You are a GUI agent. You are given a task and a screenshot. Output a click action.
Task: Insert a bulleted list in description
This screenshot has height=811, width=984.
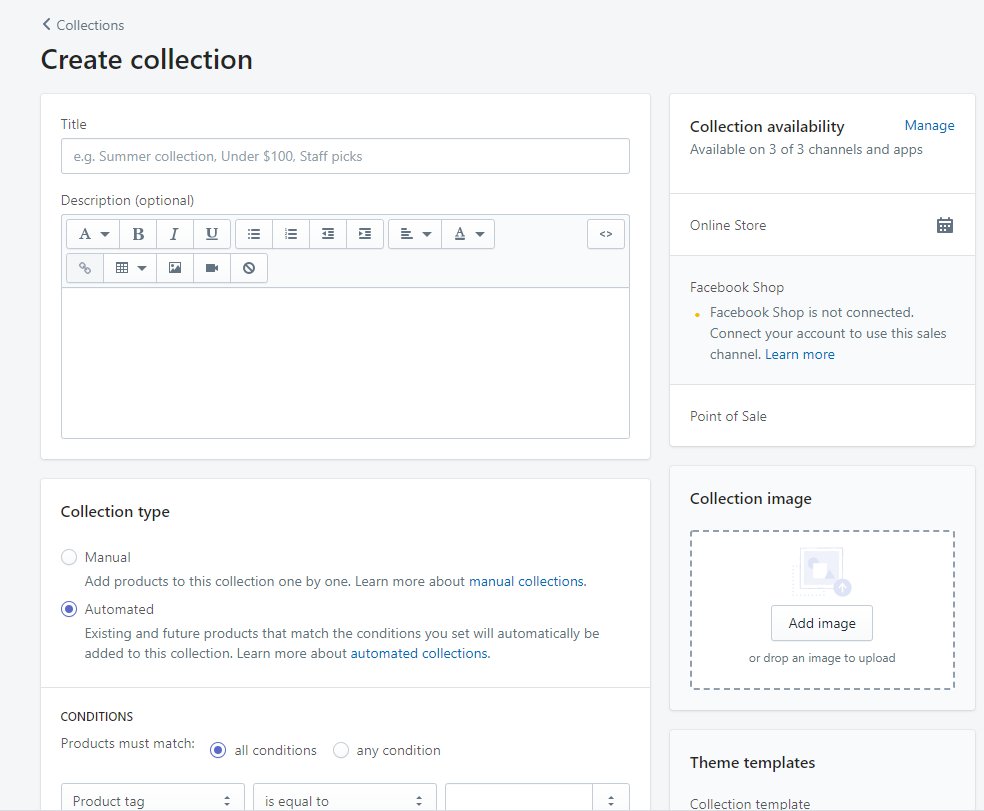[x=254, y=234]
